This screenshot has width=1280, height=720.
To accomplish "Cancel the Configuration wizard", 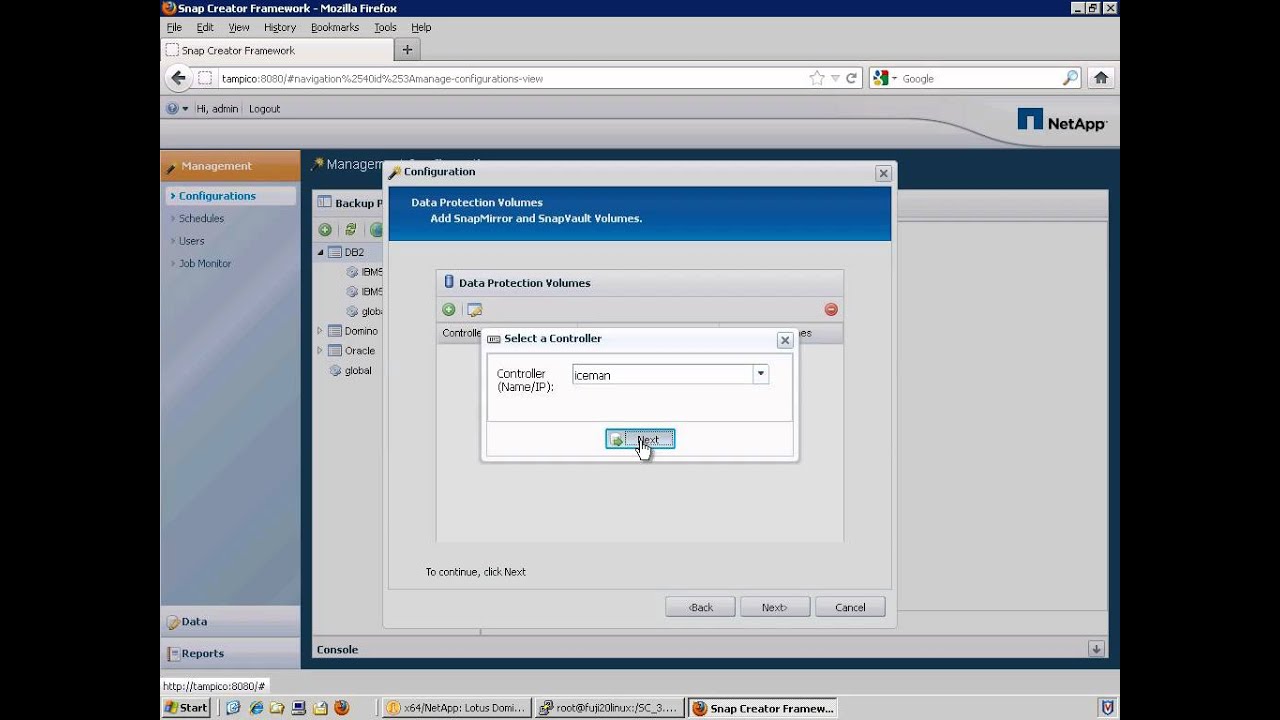I will click(850, 607).
